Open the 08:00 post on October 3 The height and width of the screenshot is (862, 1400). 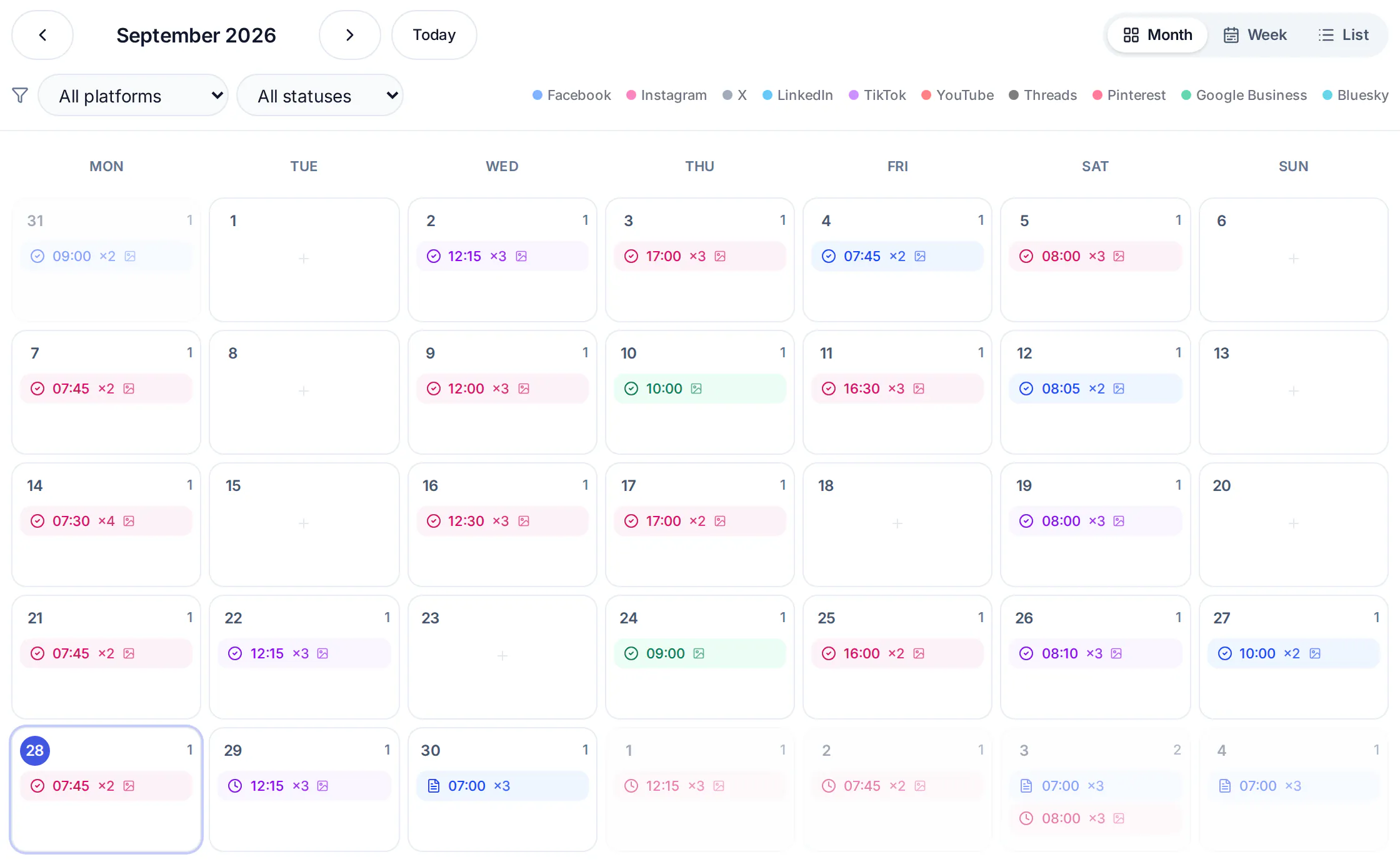coord(1096,818)
